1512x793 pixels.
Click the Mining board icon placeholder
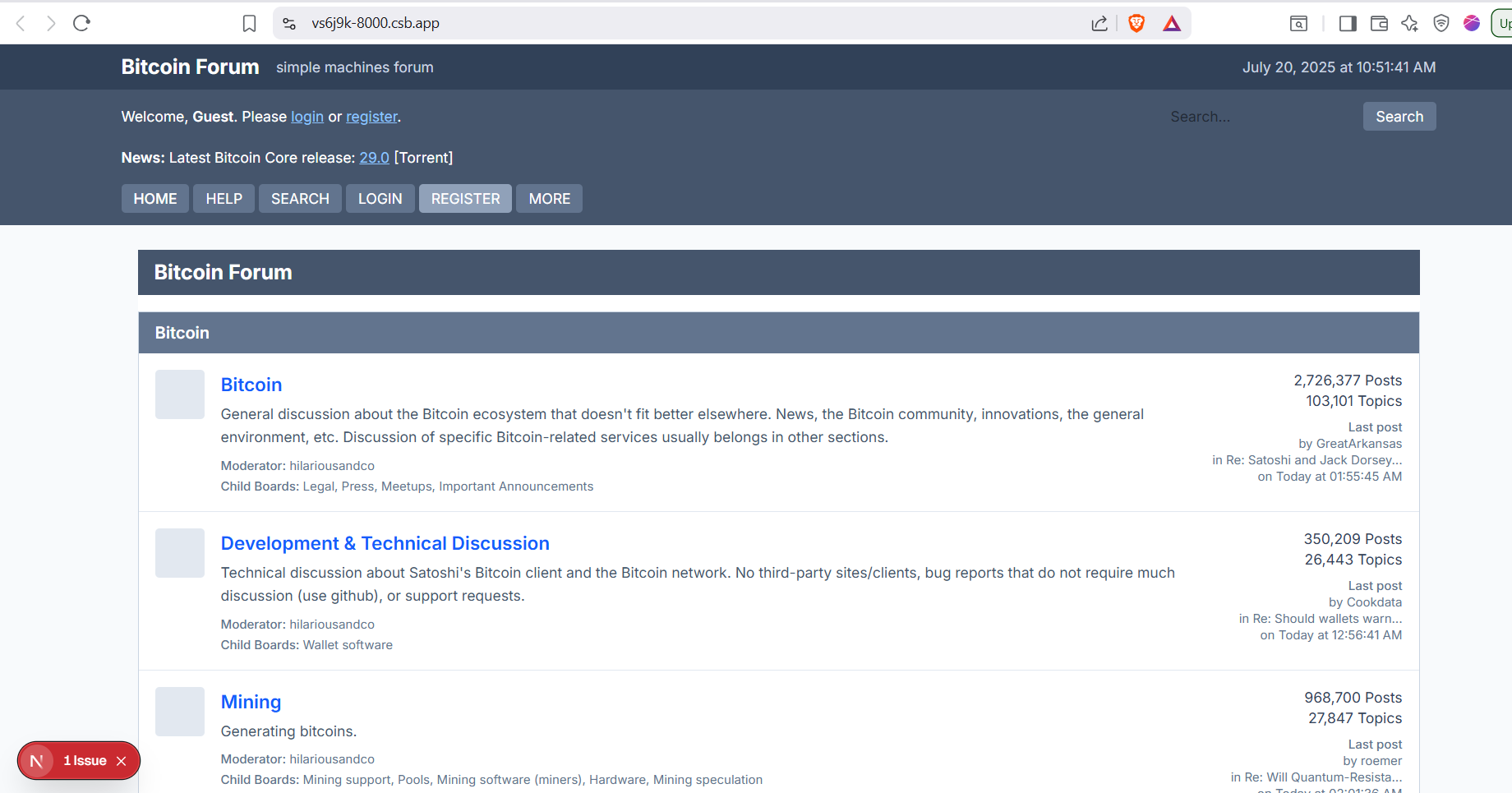click(x=180, y=712)
